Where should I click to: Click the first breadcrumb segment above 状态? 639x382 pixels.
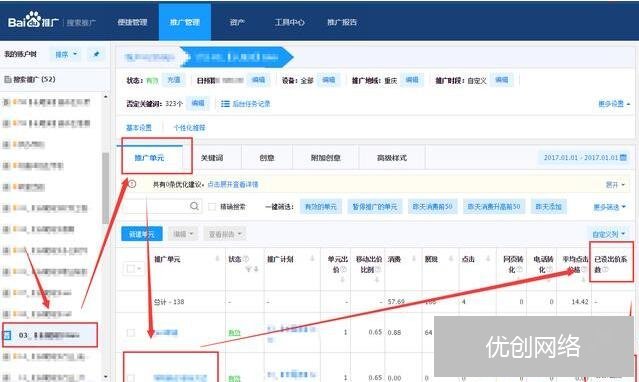coord(149,57)
